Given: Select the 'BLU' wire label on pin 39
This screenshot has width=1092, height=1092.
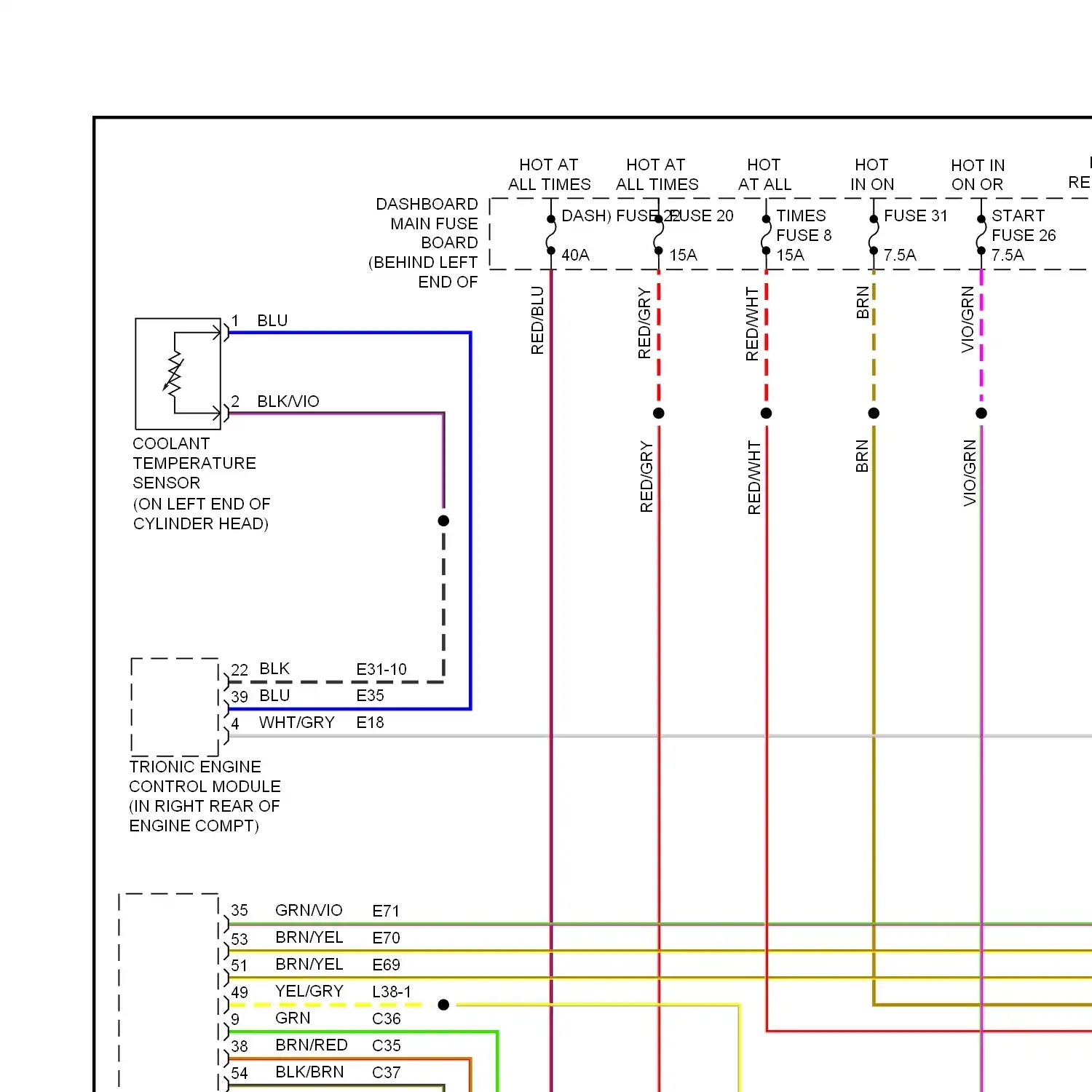Looking at the screenshot, I should coord(274,695).
